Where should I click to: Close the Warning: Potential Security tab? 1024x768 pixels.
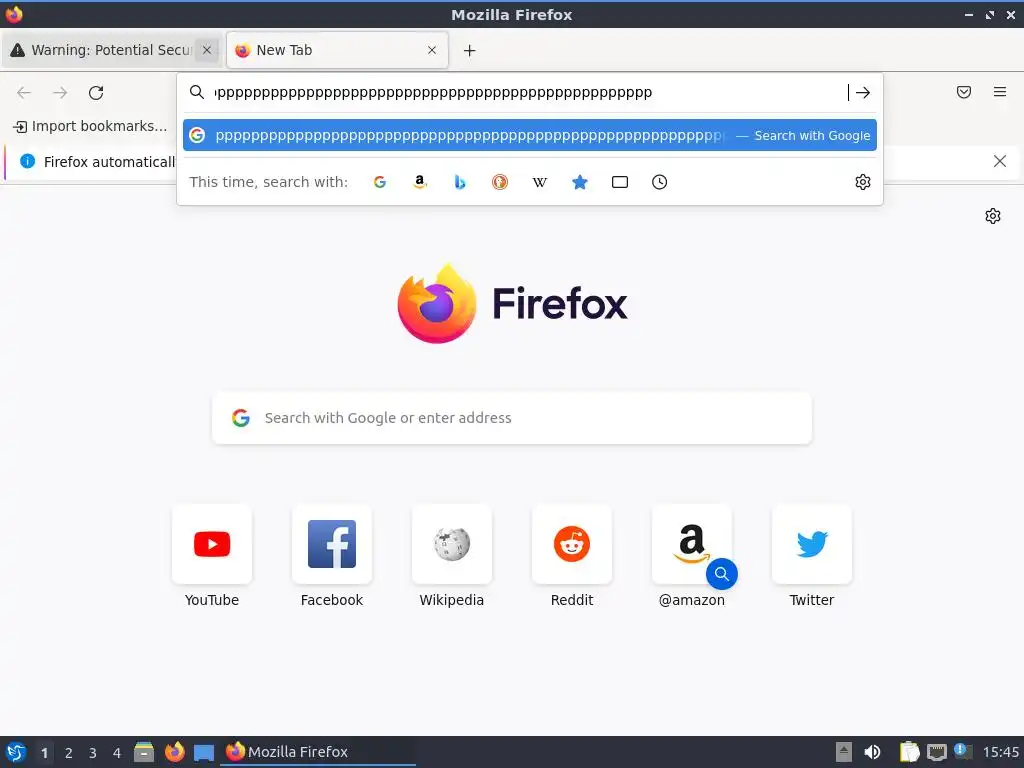click(x=206, y=50)
